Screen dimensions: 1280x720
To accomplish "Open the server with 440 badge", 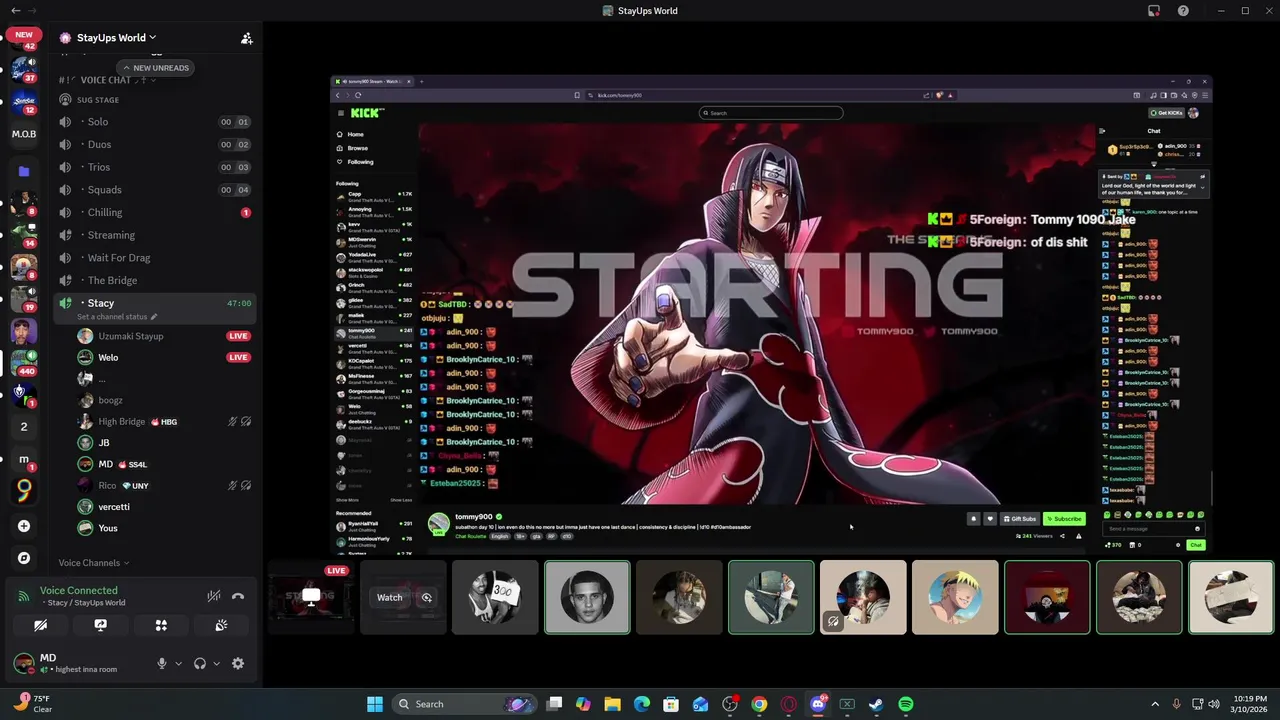I will 24,361.
